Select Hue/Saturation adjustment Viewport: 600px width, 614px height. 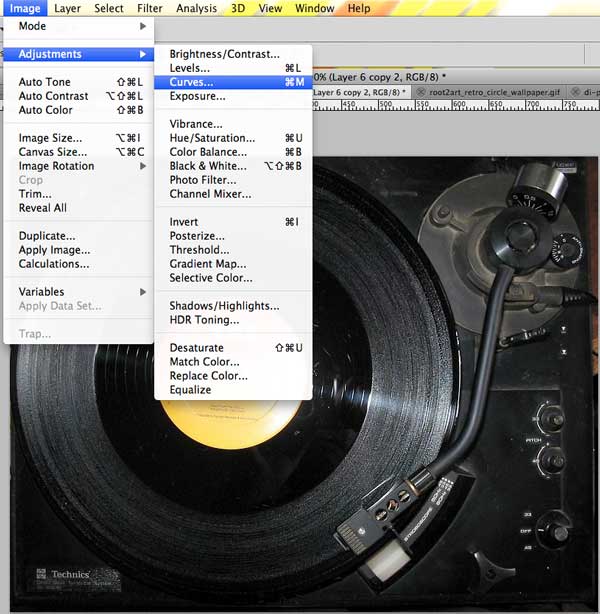pos(233,138)
